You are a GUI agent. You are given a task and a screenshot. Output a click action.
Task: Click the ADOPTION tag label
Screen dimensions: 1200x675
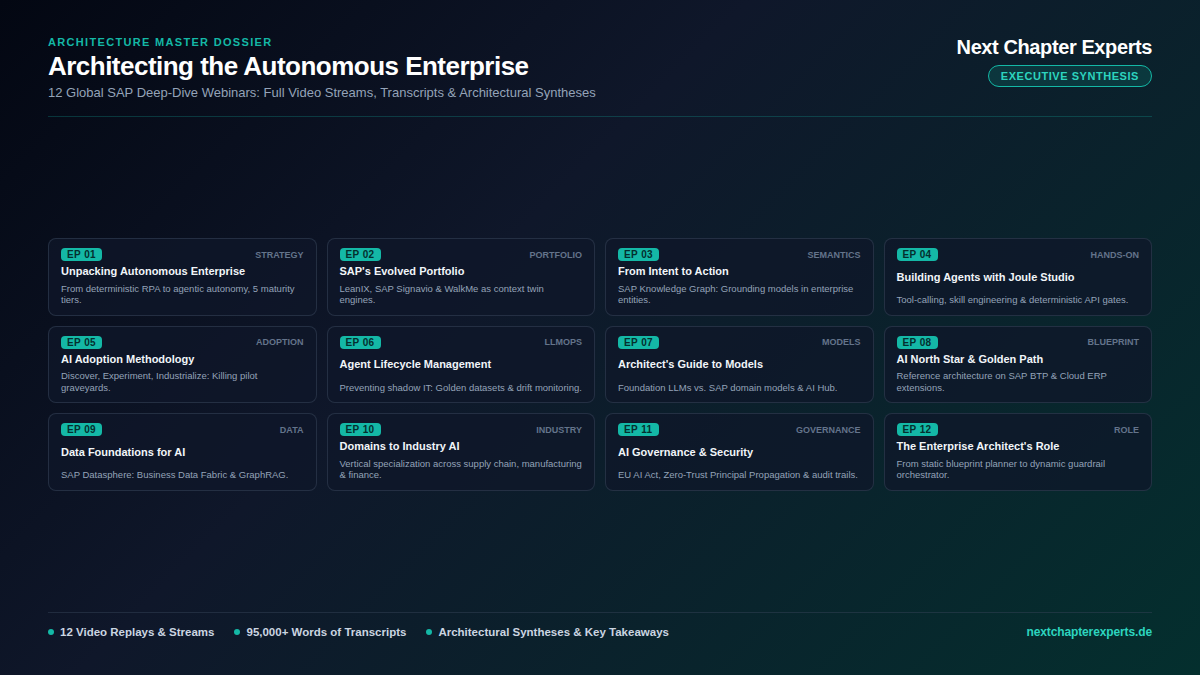(280, 342)
